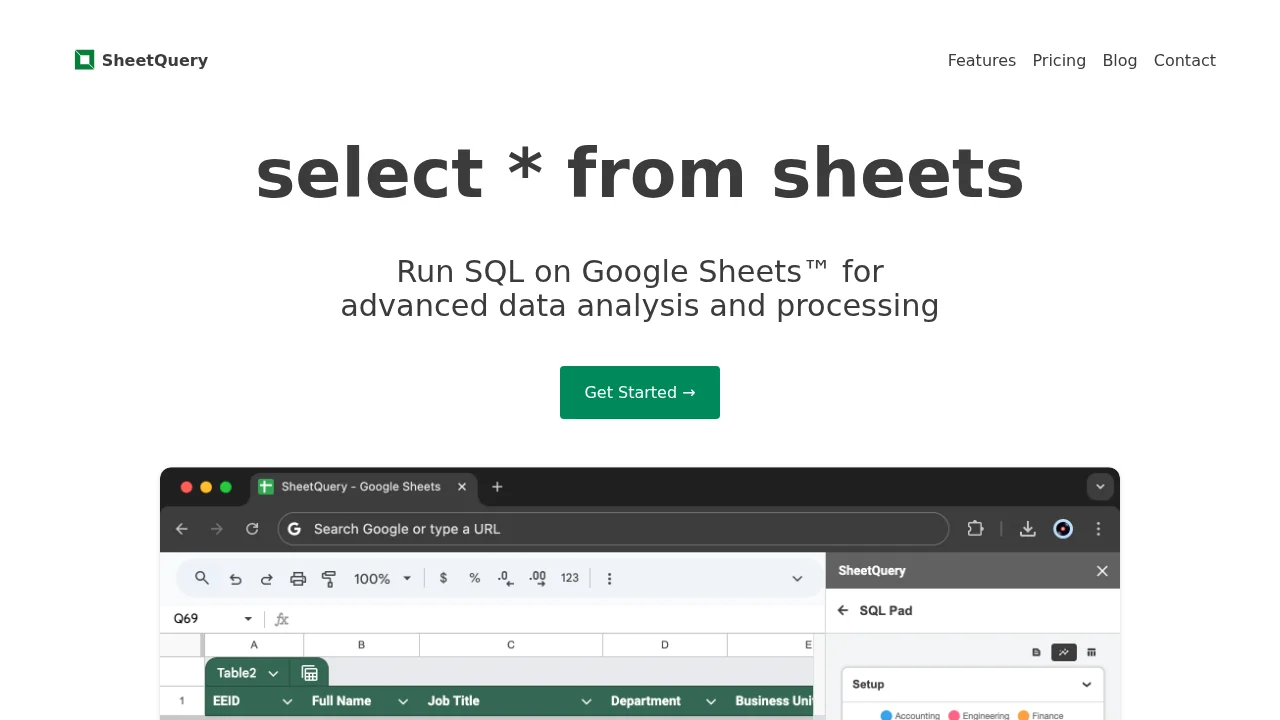Viewport: 1280px width, 720px height.
Task: Click the blue Accounting color dot
Action: (x=884, y=715)
